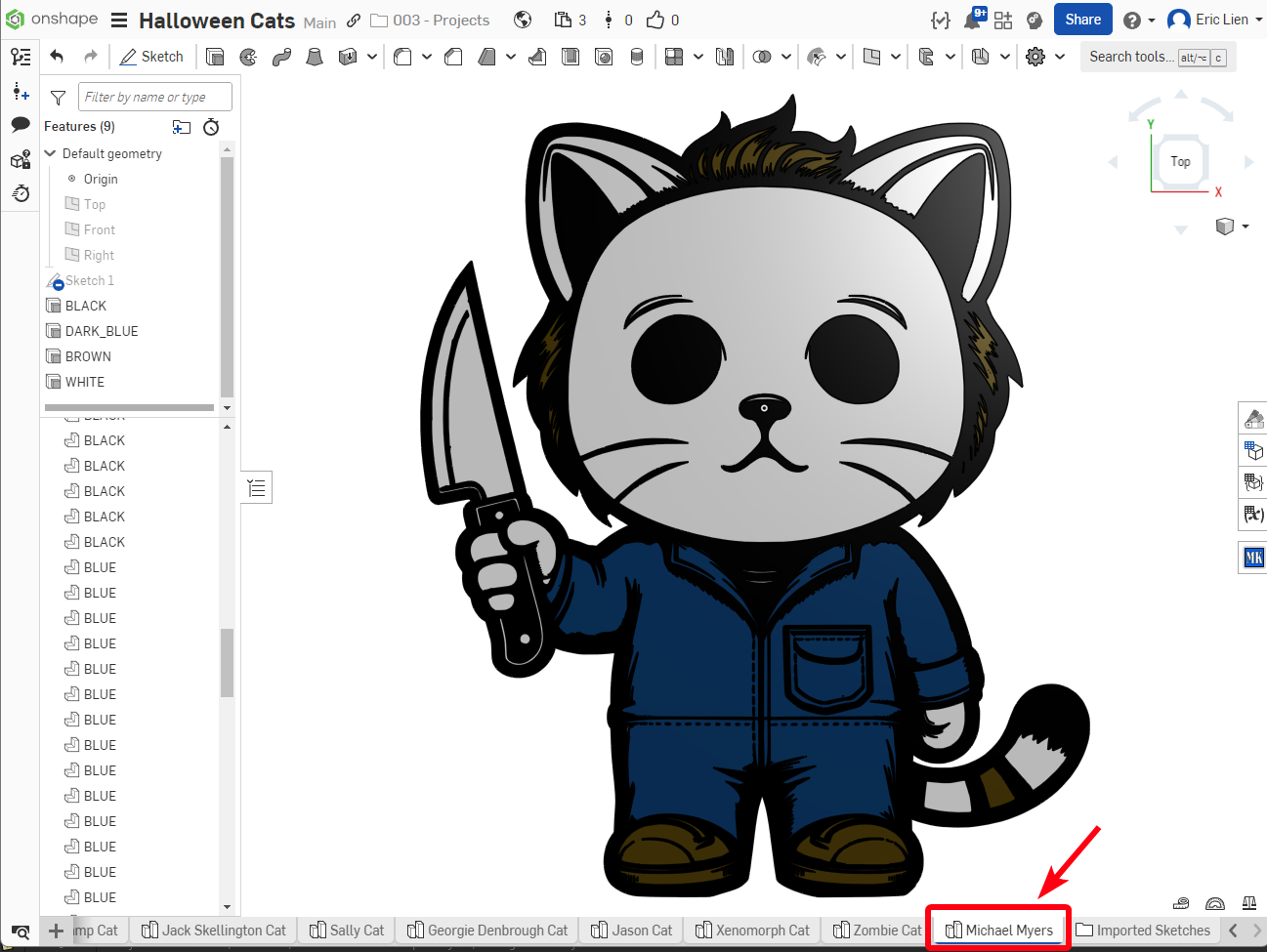The width and height of the screenshot is (1267, 952).
Task: Click the like thumbs-up icon
Action: [x=655, y=20]
